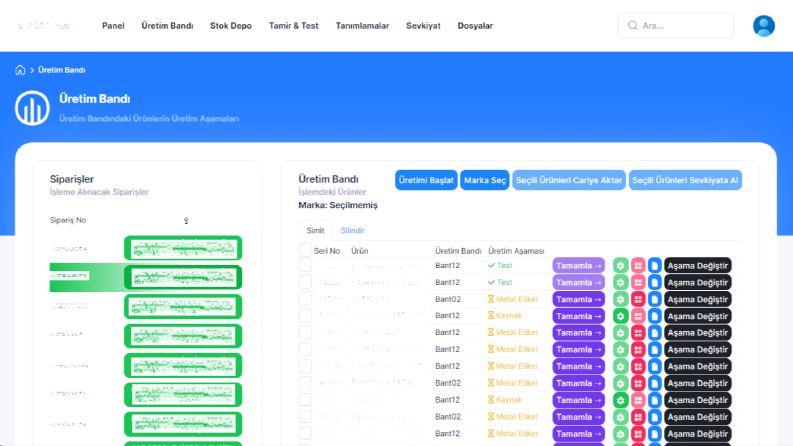This screenshot has width=793, height=446.
Task: Open document icon in second Test row
Action: (654, 282)
